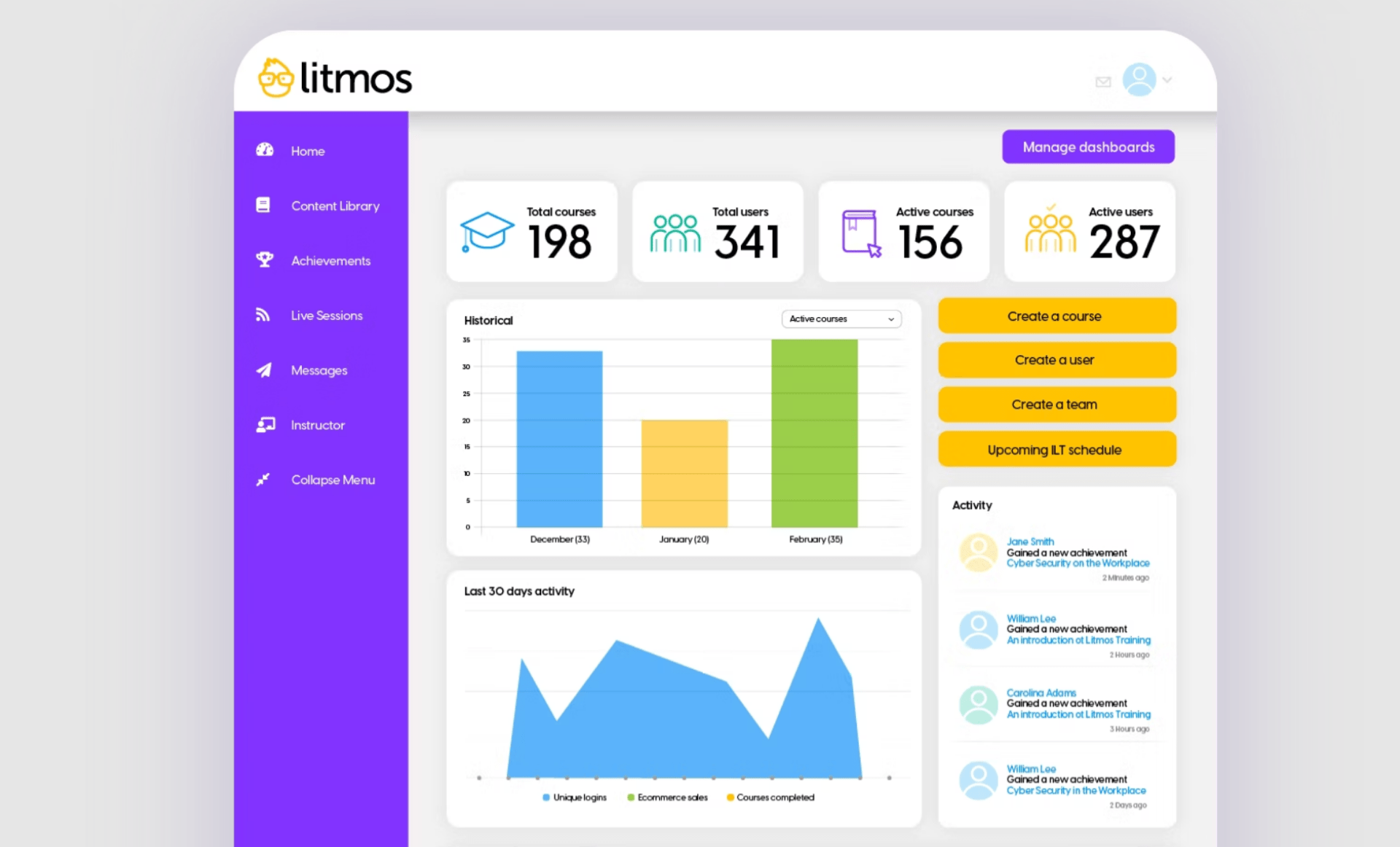Toggle the Ecommerce sales legend swatch
The width and height of the screenshot is (1400, 847).
[x=631, y=797]
